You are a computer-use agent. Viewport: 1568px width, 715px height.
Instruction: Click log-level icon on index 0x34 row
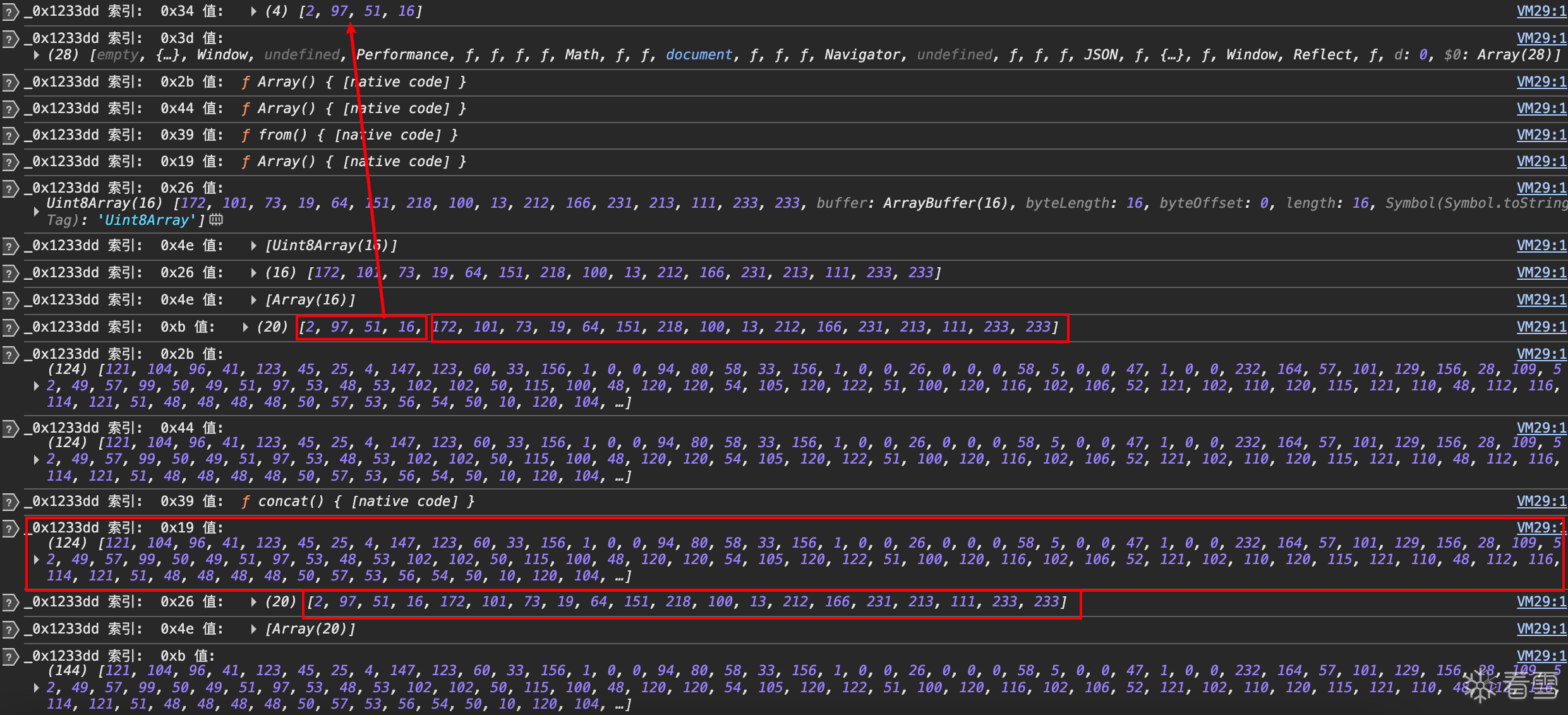coord(9,12)
